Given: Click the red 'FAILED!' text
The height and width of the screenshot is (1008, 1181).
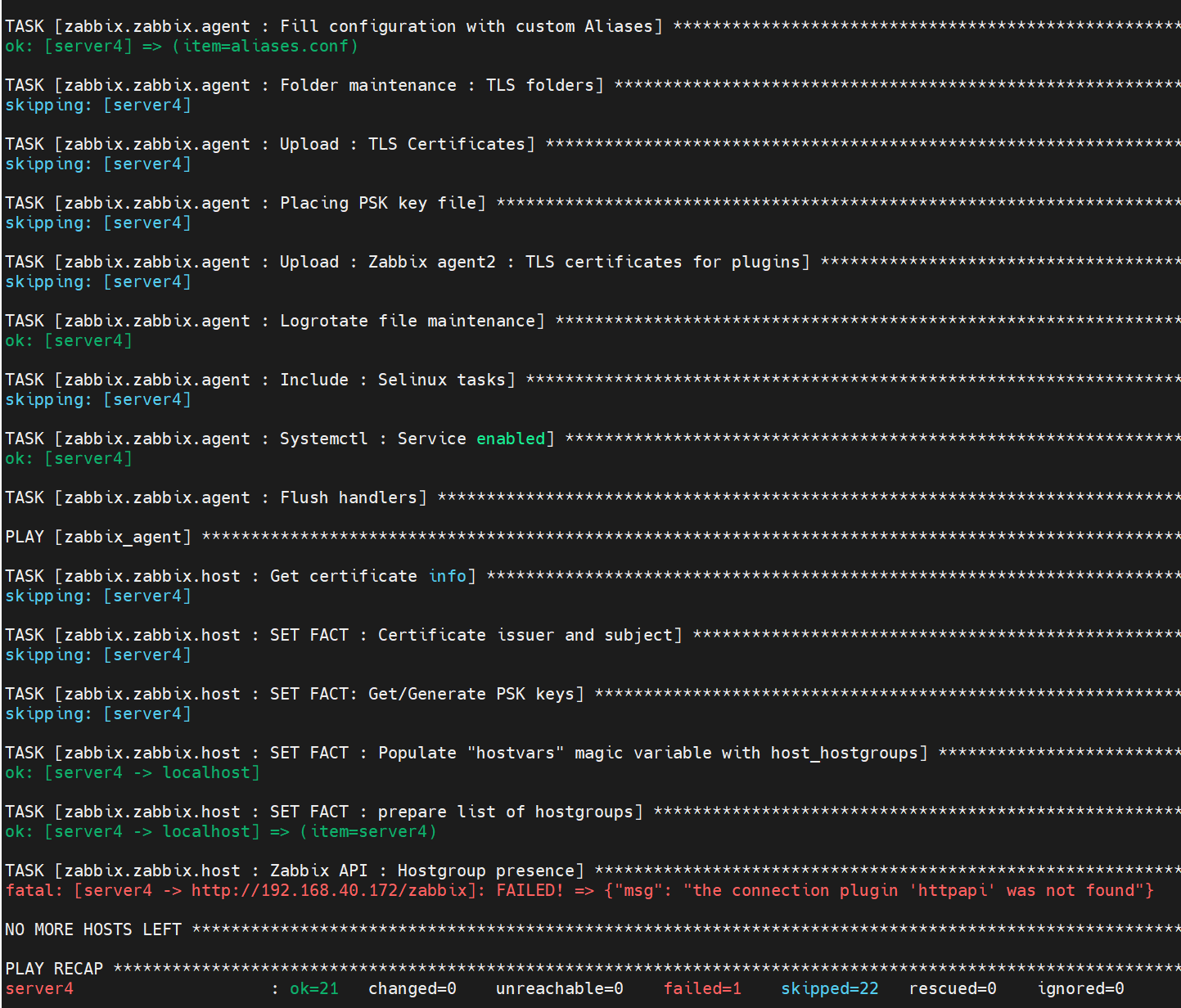Looking at the screenshot, I should click(x=530, y=890).
